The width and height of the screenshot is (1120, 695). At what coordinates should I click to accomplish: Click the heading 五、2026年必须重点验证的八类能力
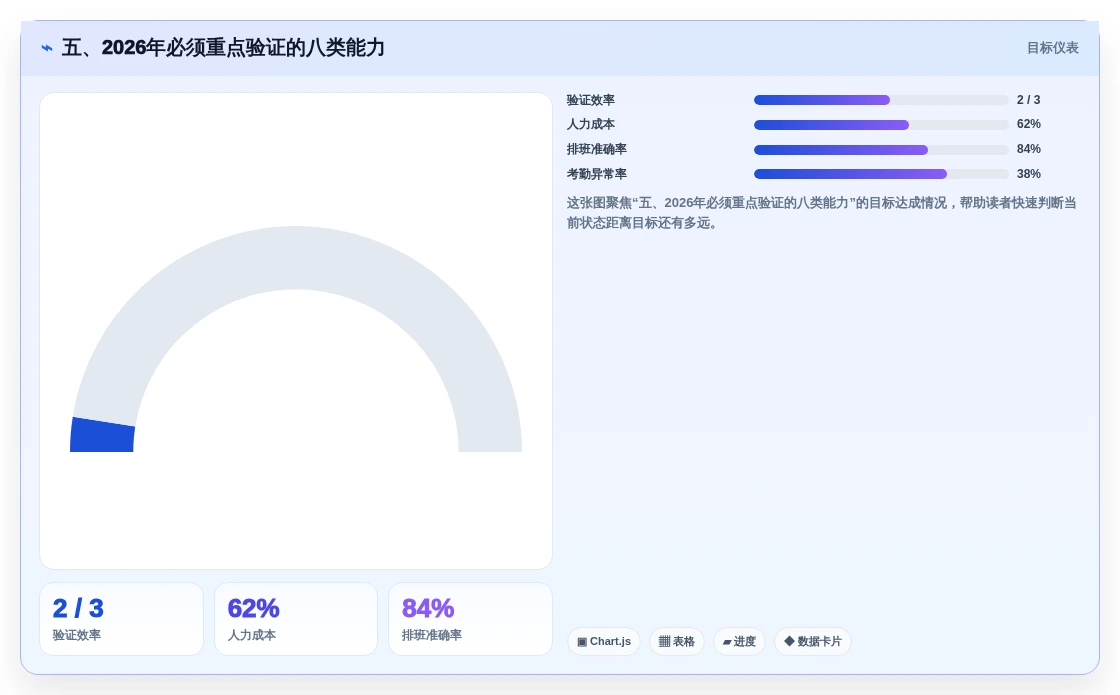click(223, 48)
